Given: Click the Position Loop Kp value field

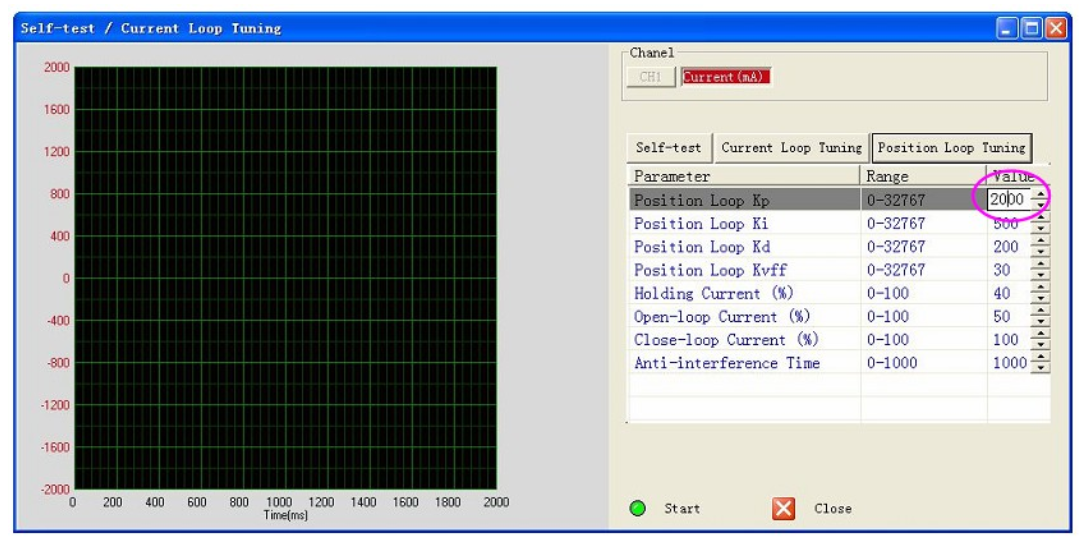Looking at the screenshot, I should [1009, 199].
